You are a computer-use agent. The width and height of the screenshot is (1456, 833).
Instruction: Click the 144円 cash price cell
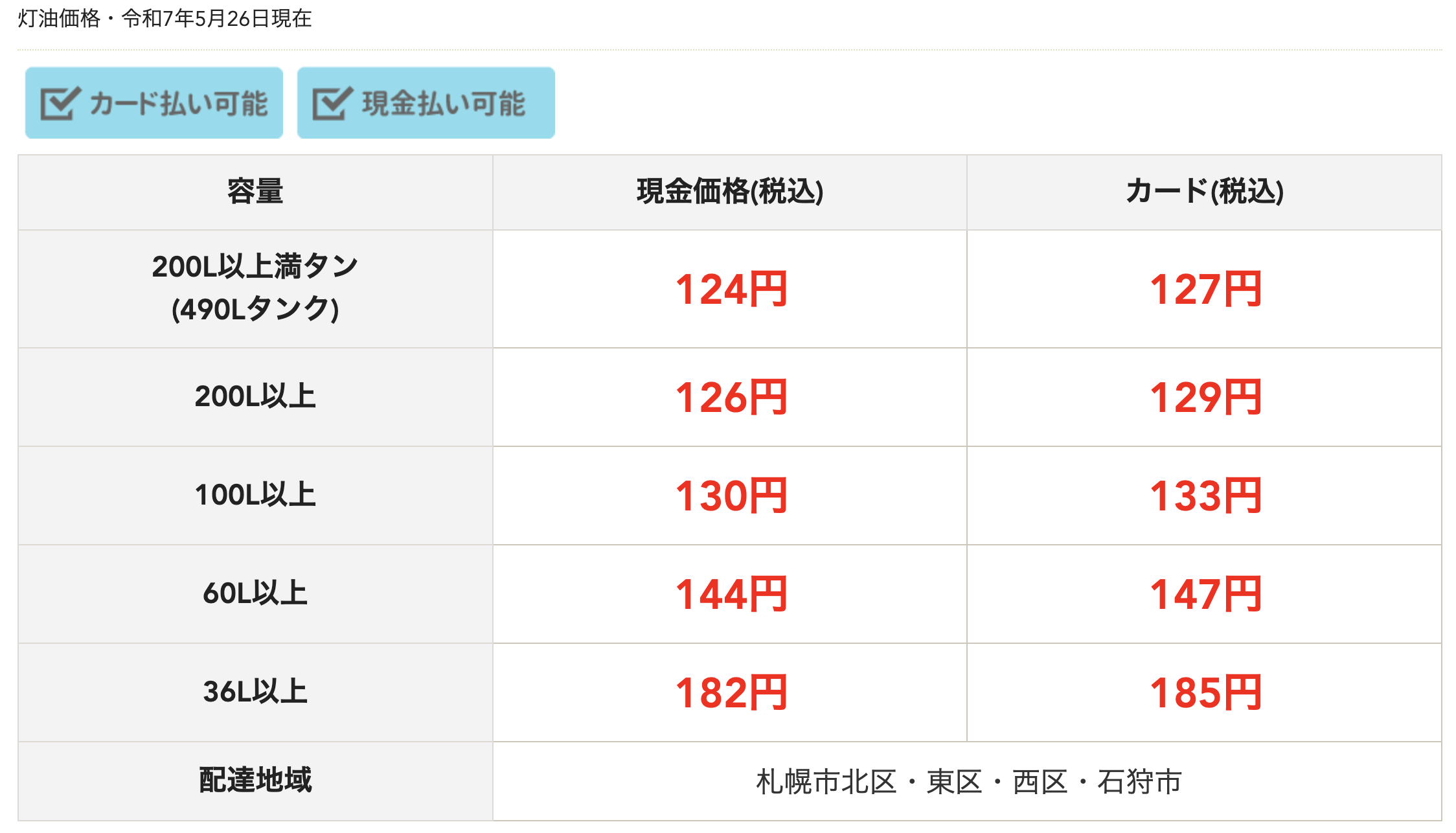point(730,594)
